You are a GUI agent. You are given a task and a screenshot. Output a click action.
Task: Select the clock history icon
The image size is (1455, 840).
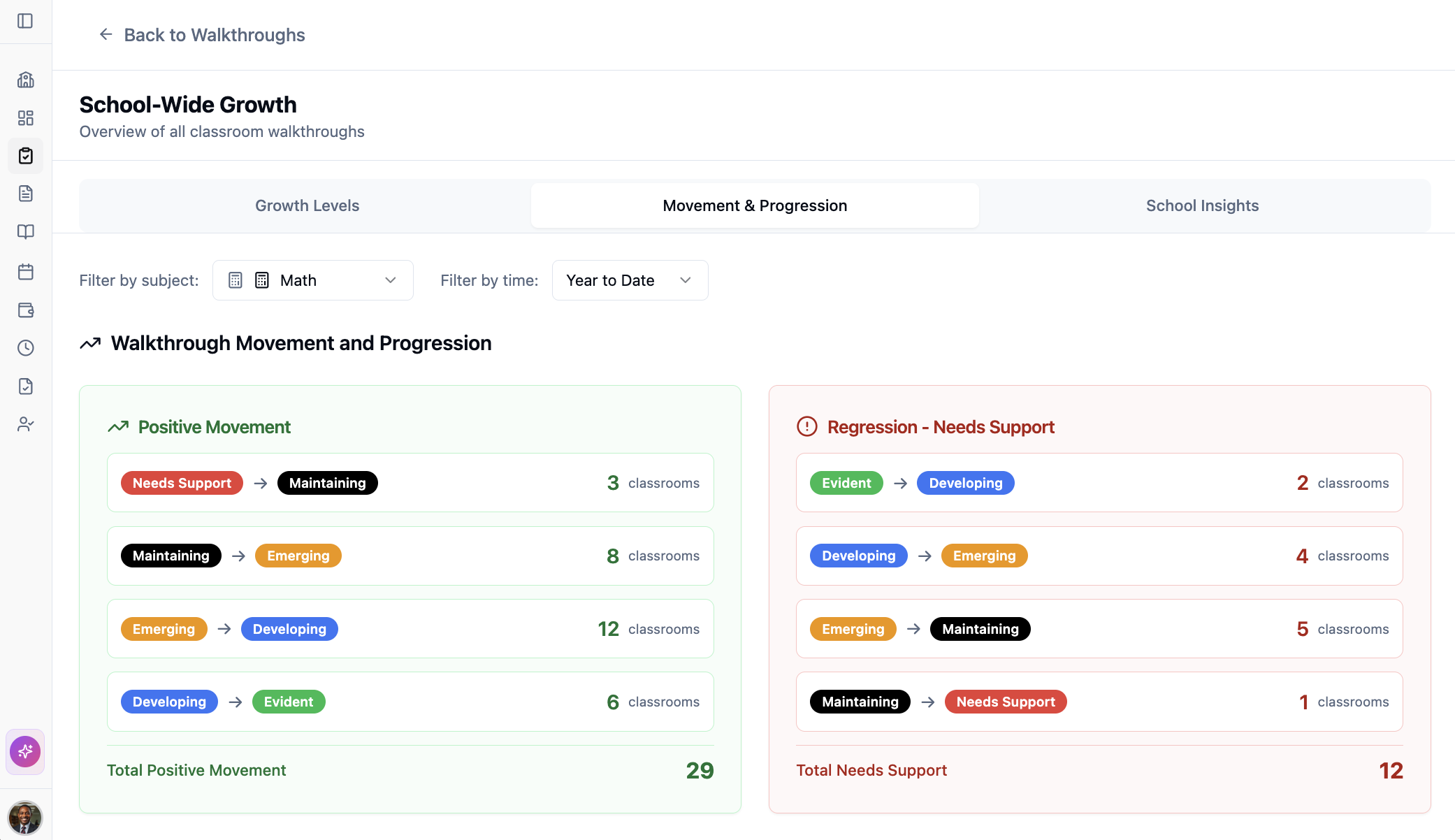pos(26,348)
